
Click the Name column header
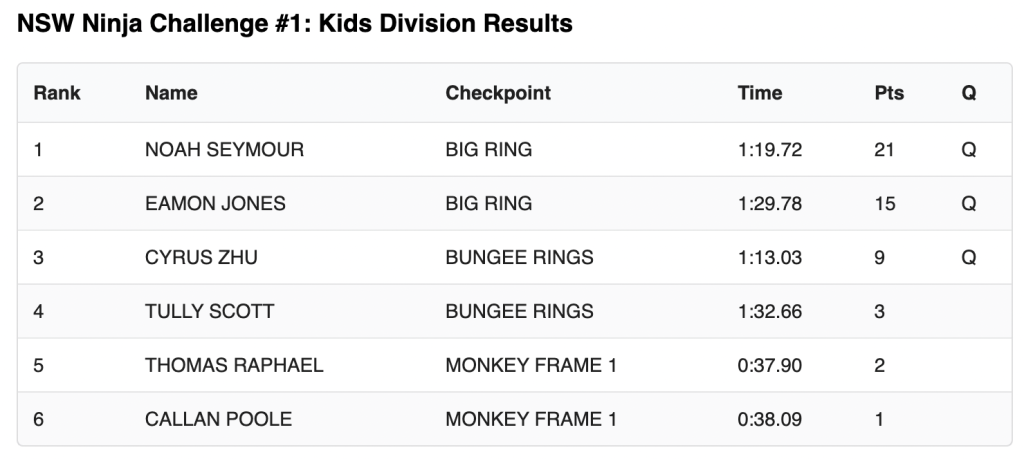point(171,93)
